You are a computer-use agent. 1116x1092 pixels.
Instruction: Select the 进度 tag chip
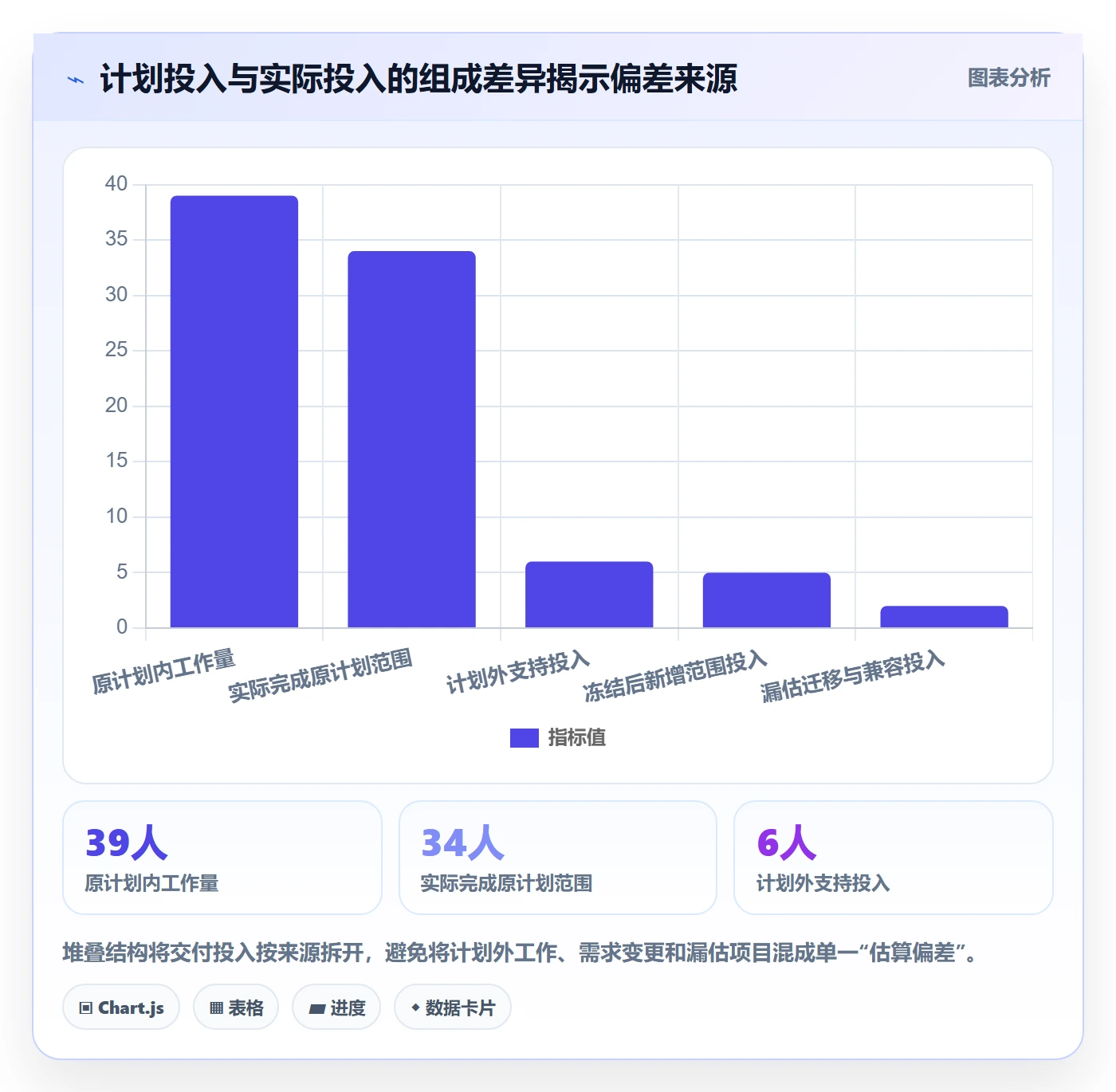point(336,1008)
